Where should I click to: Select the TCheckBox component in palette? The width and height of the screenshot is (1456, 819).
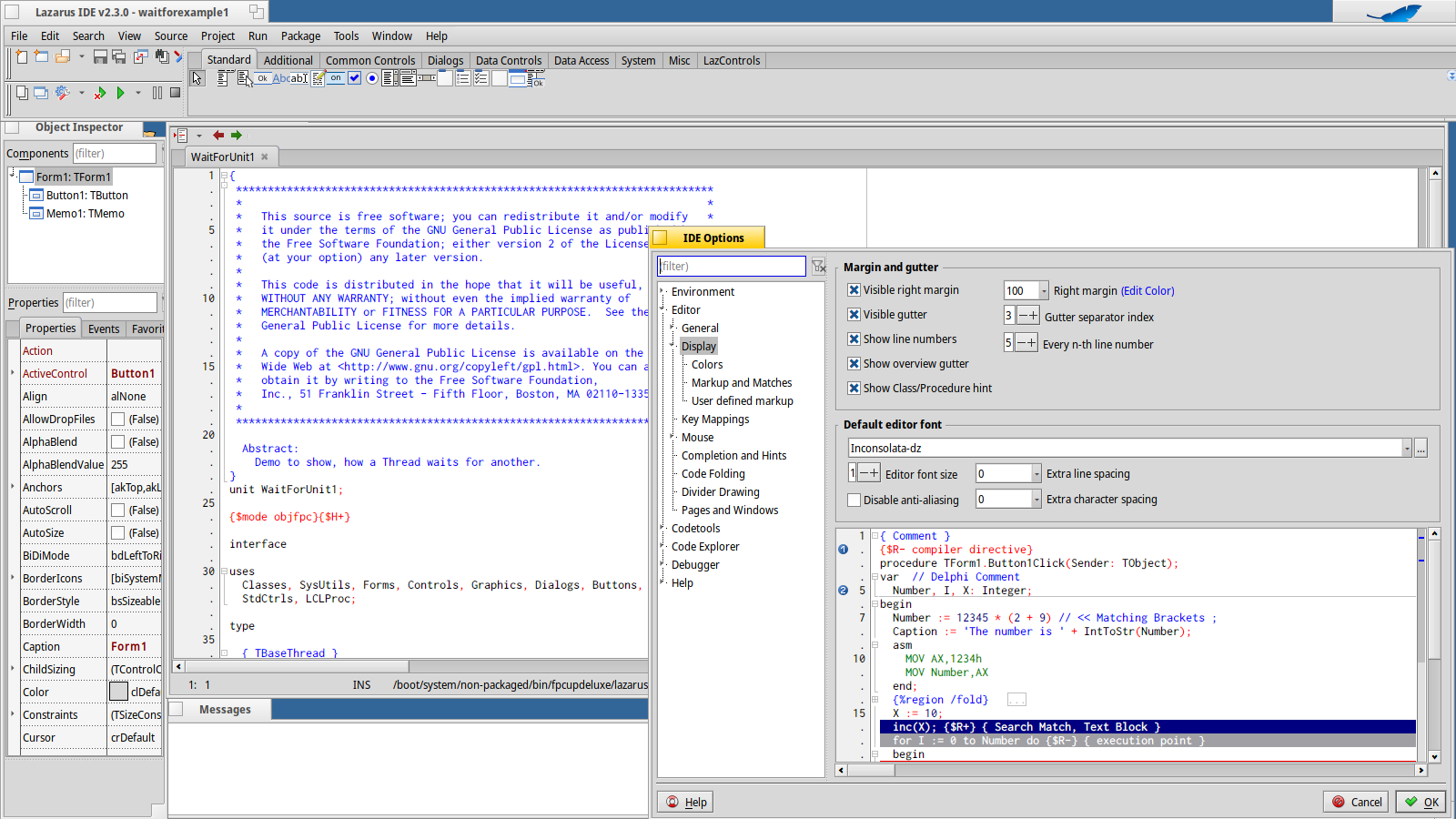355,79
